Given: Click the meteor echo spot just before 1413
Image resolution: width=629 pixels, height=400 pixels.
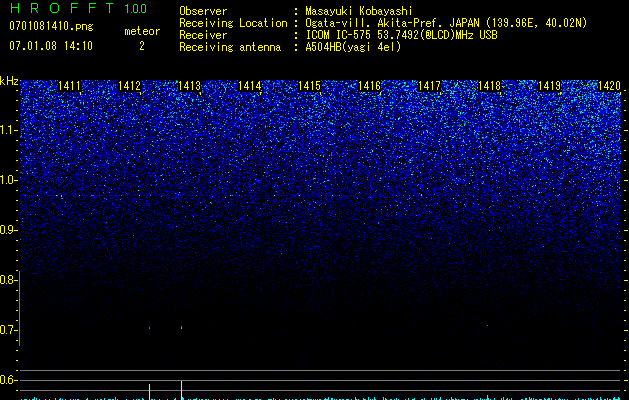Looking at the screenshot, I should pyautogui.click(x=181, y=327).
